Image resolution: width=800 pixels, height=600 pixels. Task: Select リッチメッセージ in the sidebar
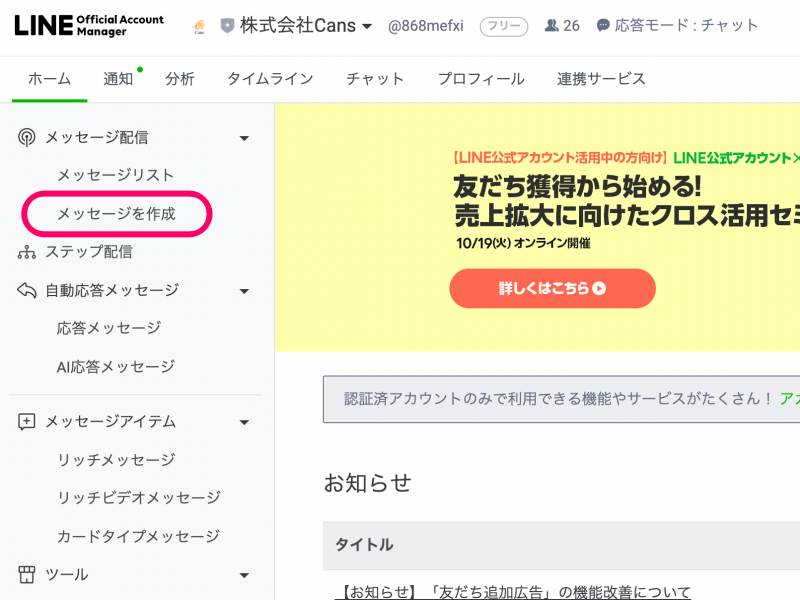(116, 460)
